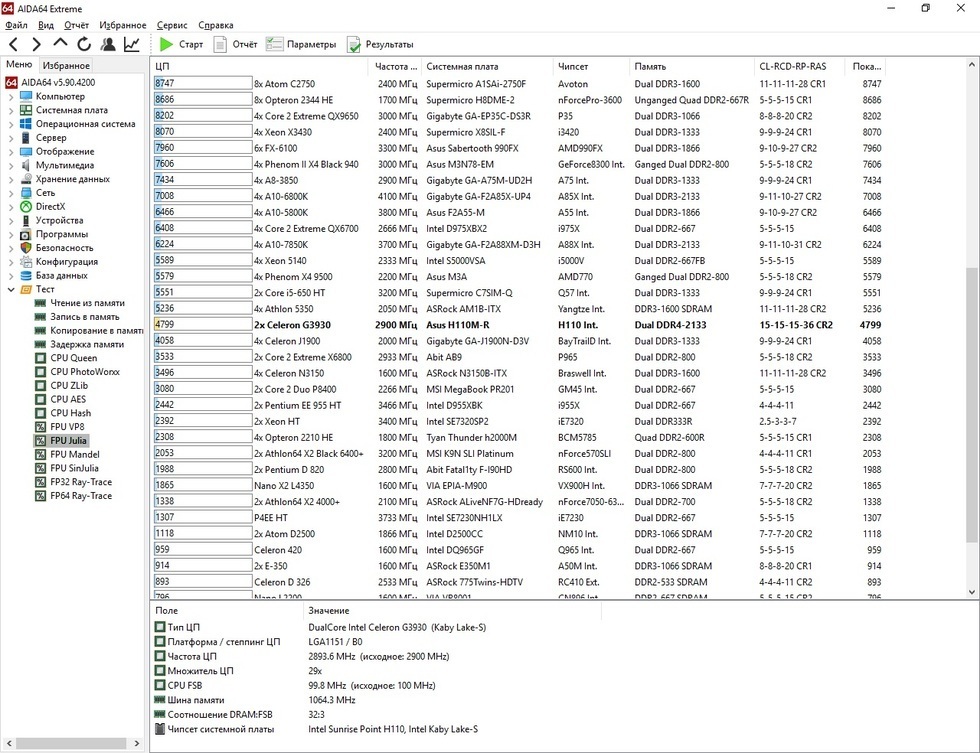980x753 pixels.
Task: Collapse the Тест tree node
Action: point(11,289)
